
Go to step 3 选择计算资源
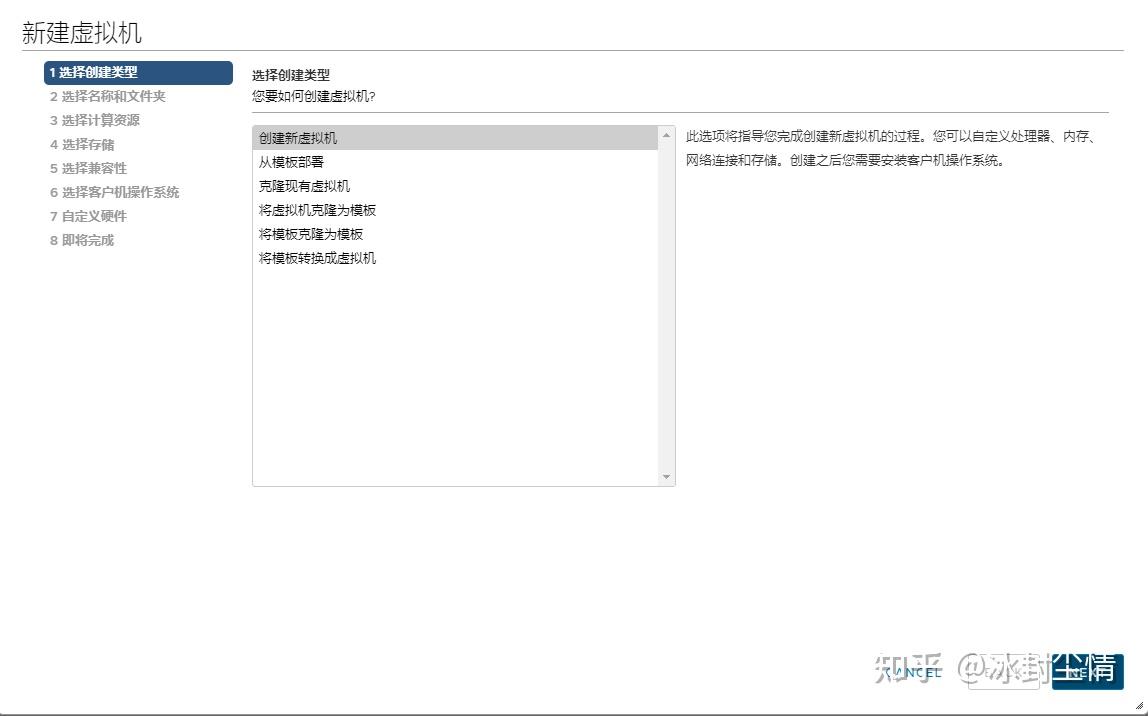[x=94, y=120]
